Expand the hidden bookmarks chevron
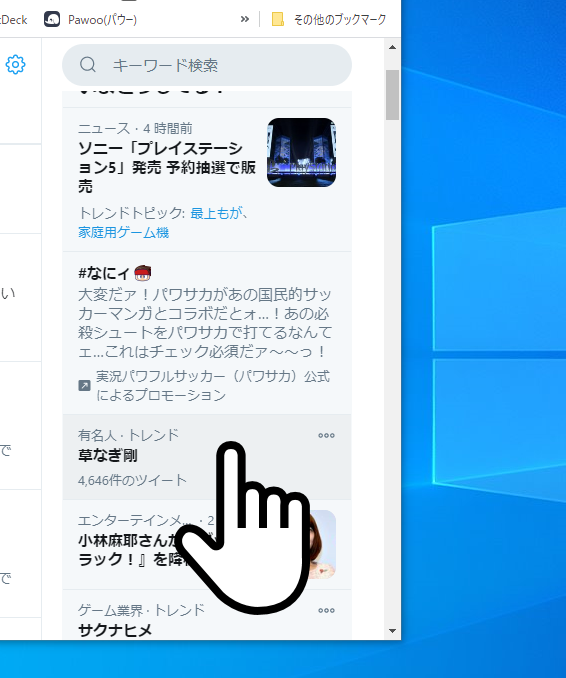This screenshot has width=566, height=678. click(x=245, y=19)
